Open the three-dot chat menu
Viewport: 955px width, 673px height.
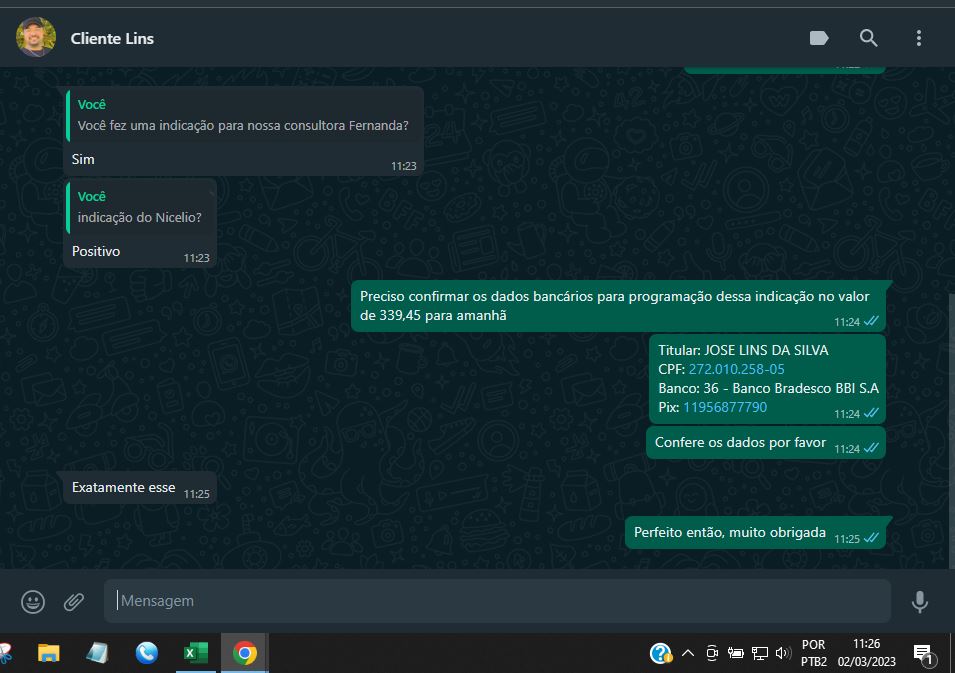click(x=918, y=38)
